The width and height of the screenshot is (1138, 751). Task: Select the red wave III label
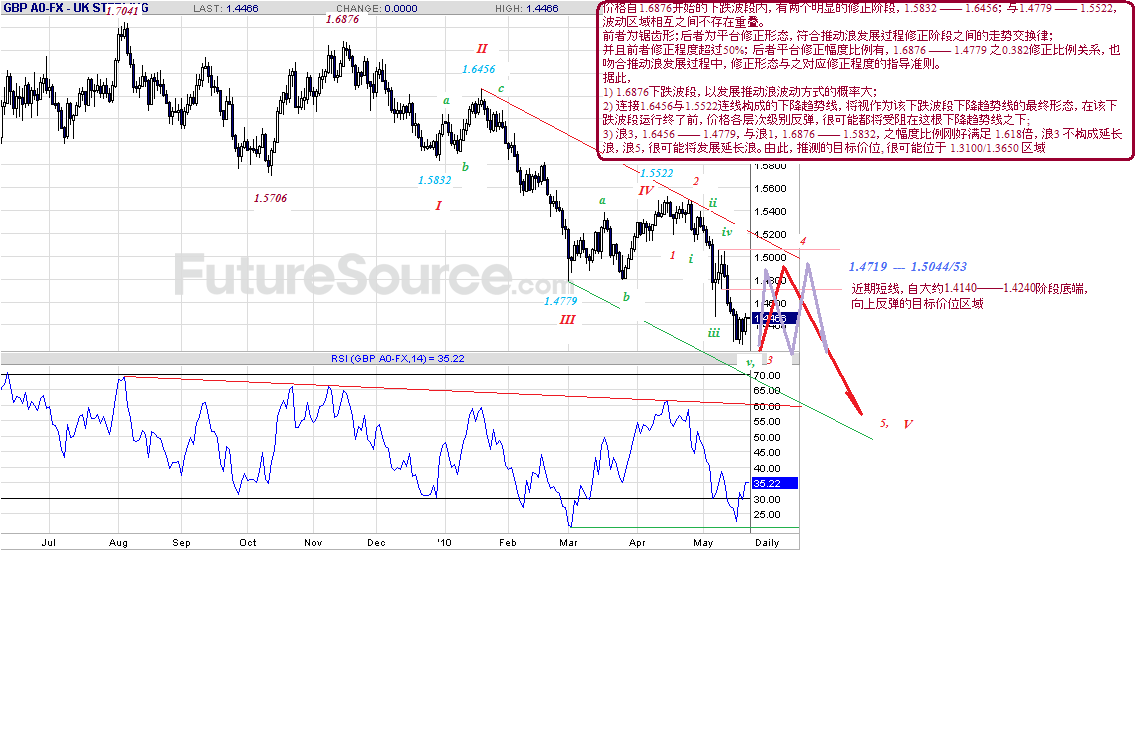click(x=567, y=319)
